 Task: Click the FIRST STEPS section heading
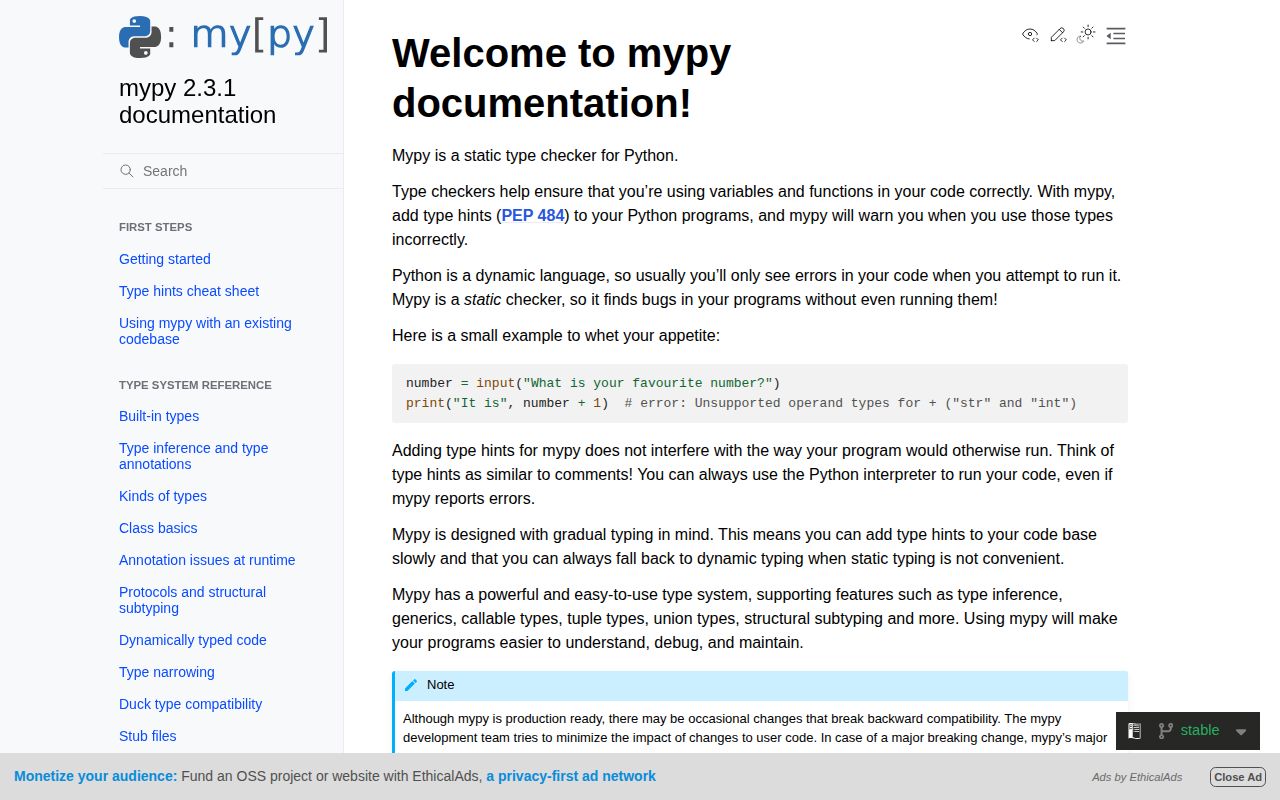pos(155,227)
